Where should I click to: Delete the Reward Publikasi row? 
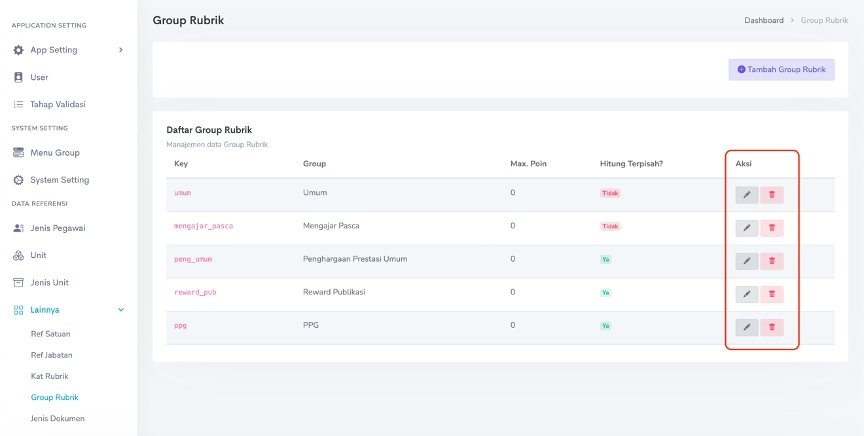coord(771,294)
